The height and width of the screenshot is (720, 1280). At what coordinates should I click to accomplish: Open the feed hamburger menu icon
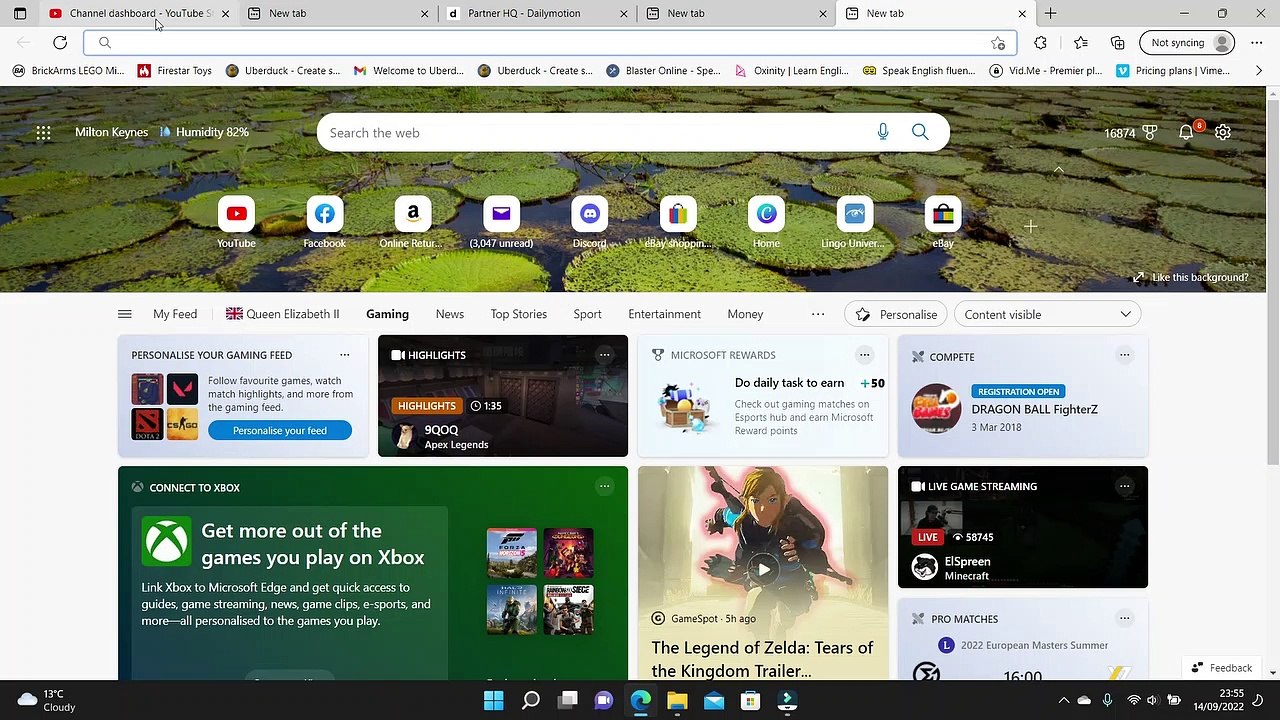coord(124,314)
